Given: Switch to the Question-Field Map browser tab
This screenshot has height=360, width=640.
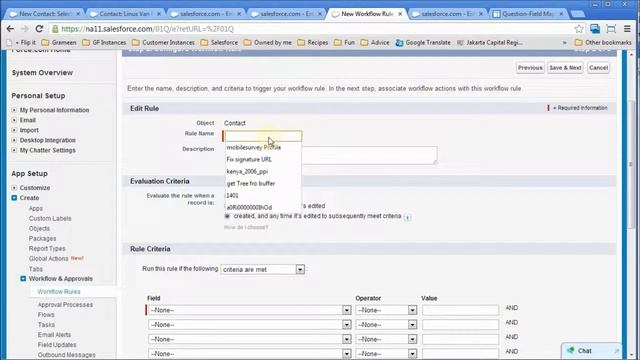Looking at the screenshot, I should [528, 14].
